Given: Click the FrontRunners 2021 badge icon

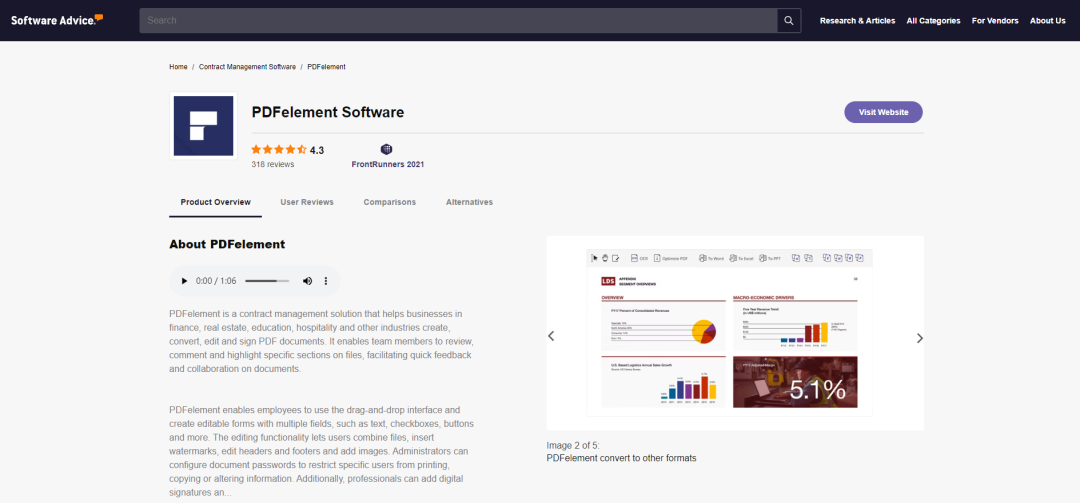Looking at the screenshot, I should 387,149.
